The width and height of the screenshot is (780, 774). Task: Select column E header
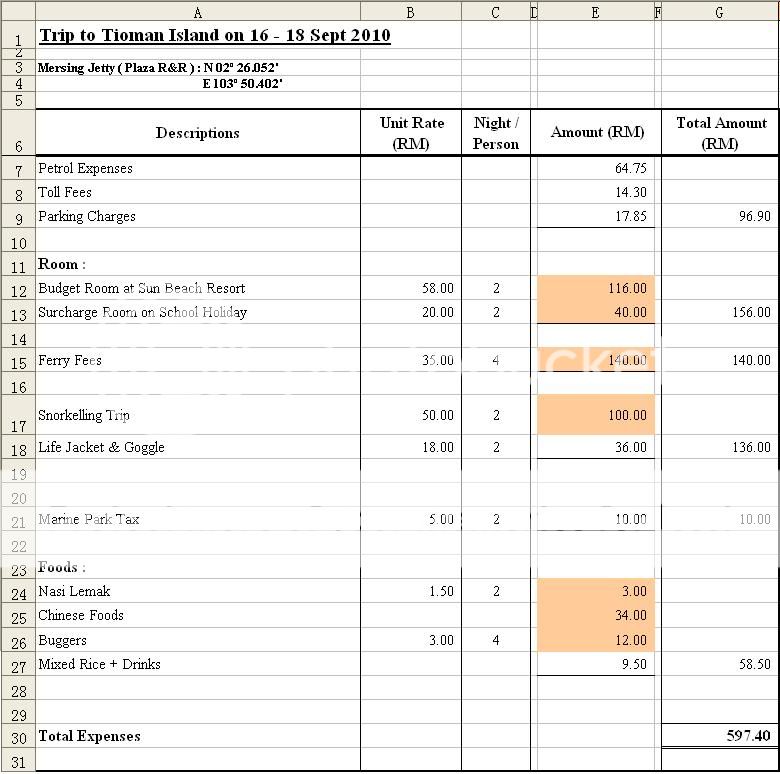click(595, 12)
